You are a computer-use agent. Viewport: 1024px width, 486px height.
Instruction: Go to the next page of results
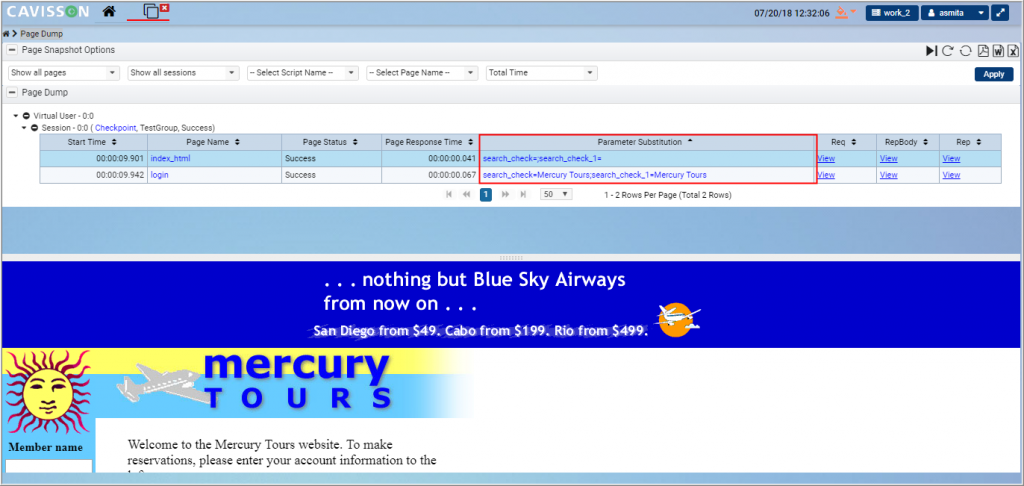tap(505, 195)
